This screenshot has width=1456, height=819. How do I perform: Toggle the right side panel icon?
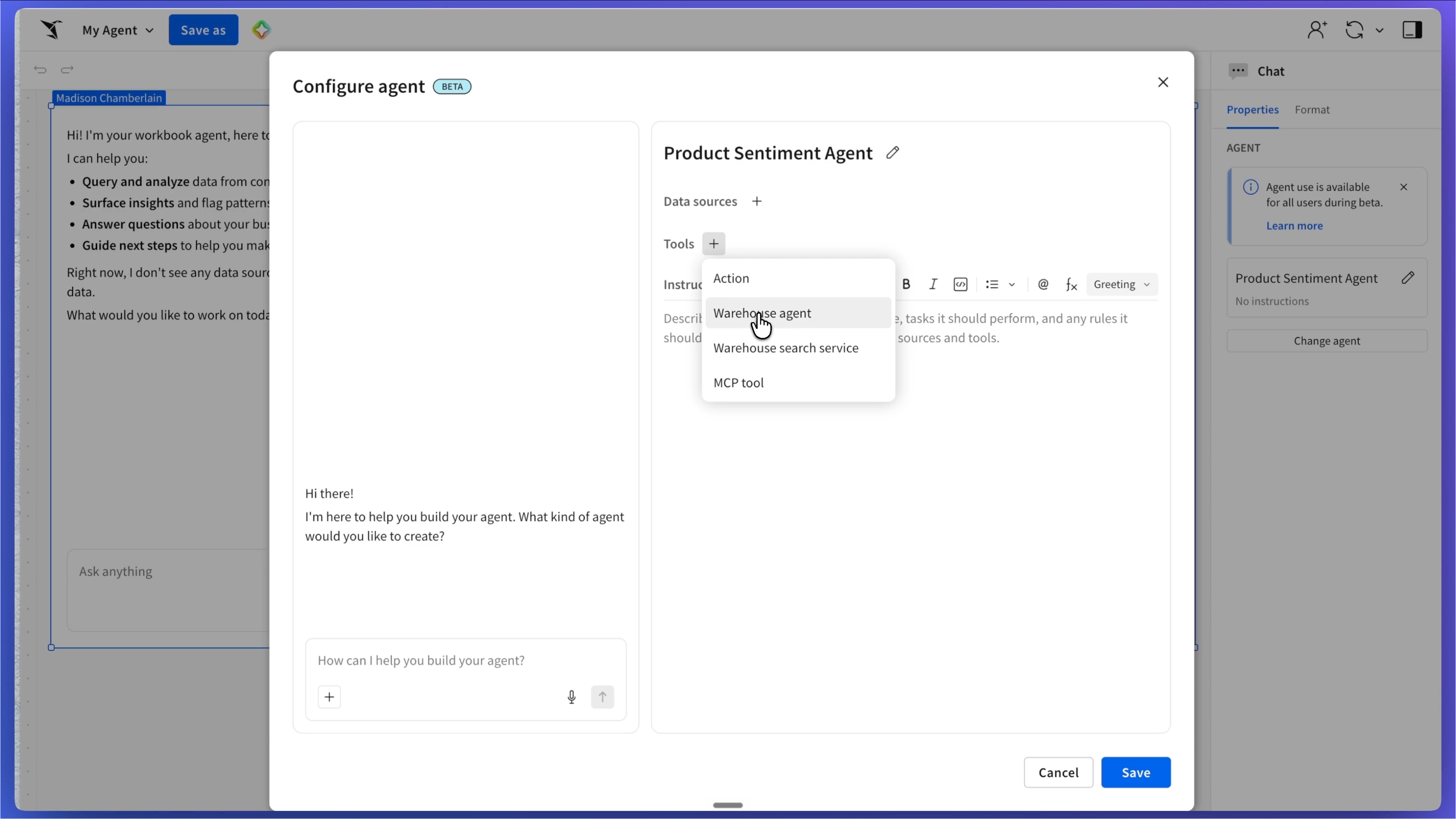point(1412,30)
